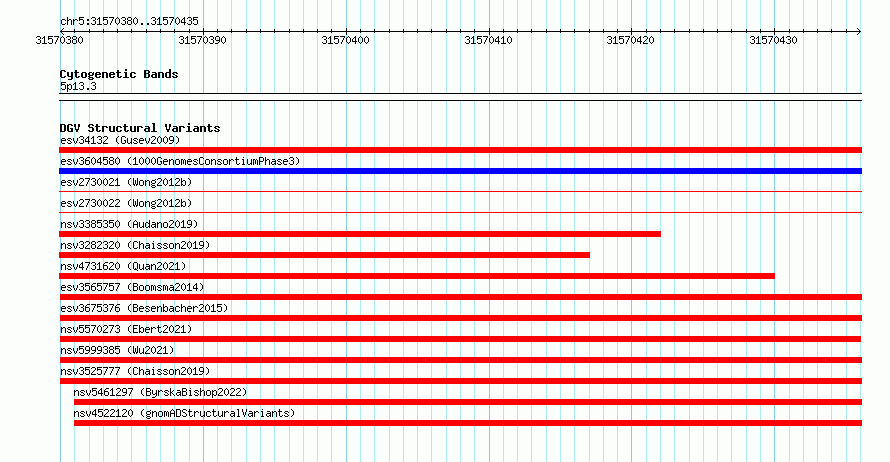Select the red bar under nsv3525777

click(x=460, y=381)
